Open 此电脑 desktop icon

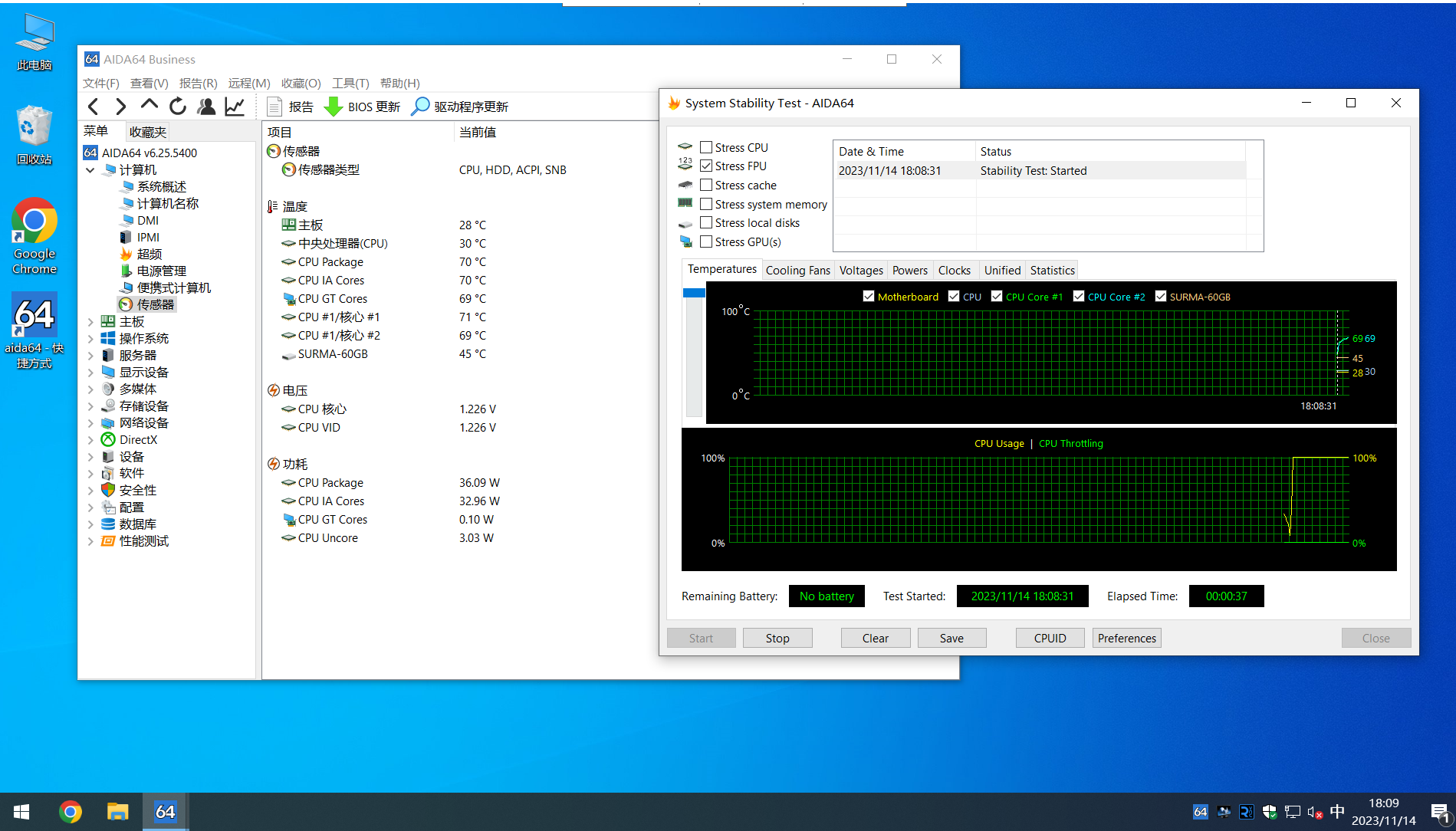click(35, 42)
